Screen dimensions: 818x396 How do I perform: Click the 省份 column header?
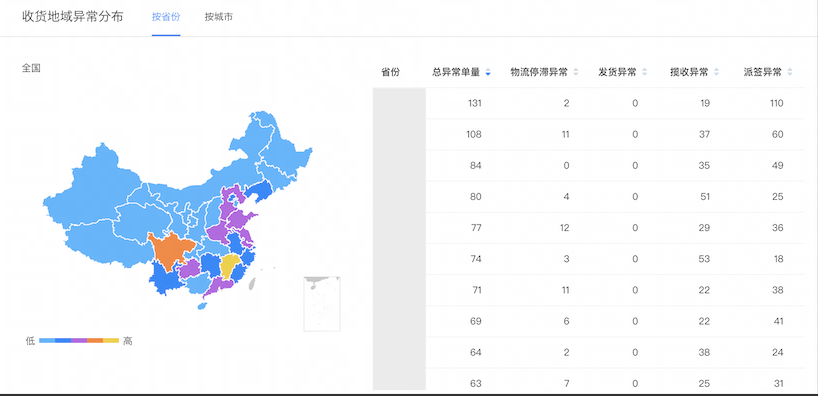pyautogui.click(x=390, y=73)
